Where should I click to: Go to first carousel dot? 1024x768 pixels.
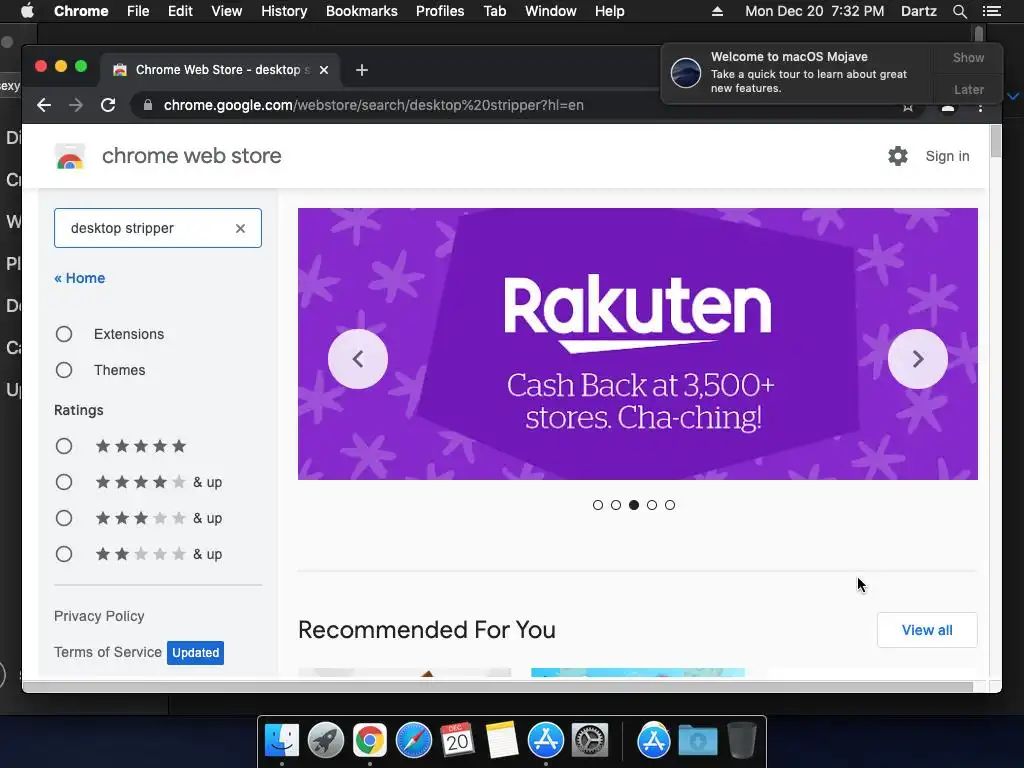[x=598, y=505]
